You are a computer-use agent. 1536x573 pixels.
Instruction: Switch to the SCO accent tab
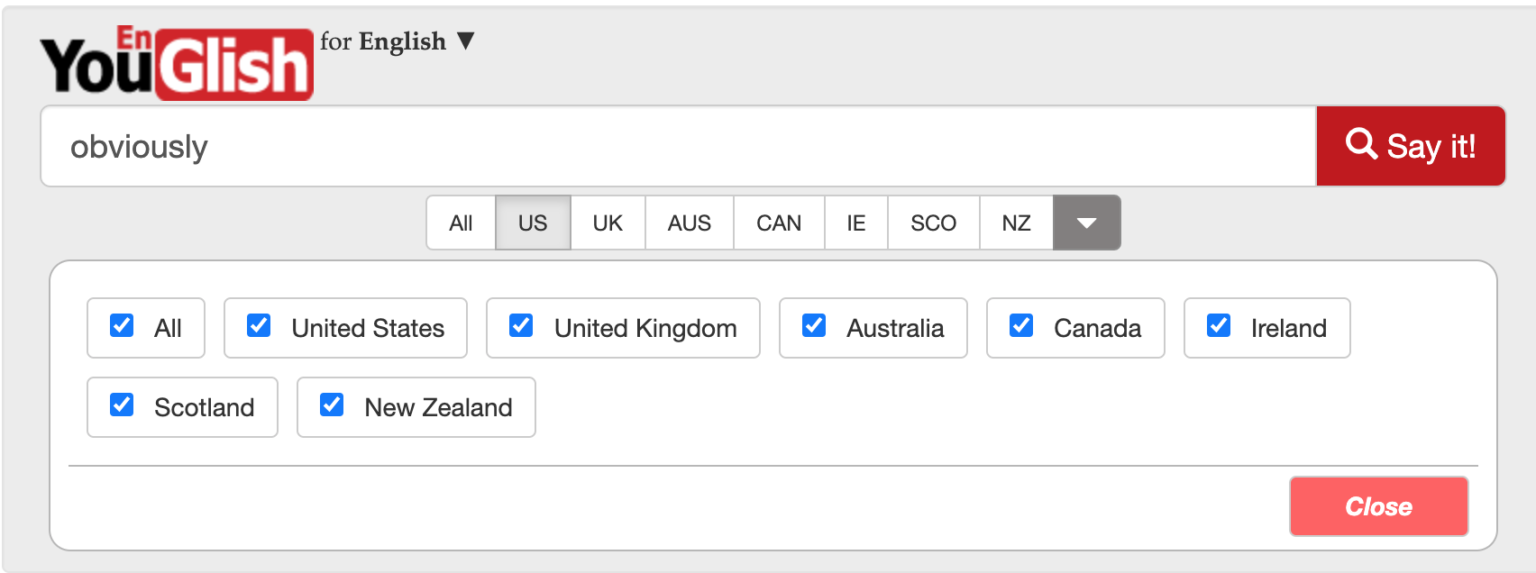coord(933,222)
